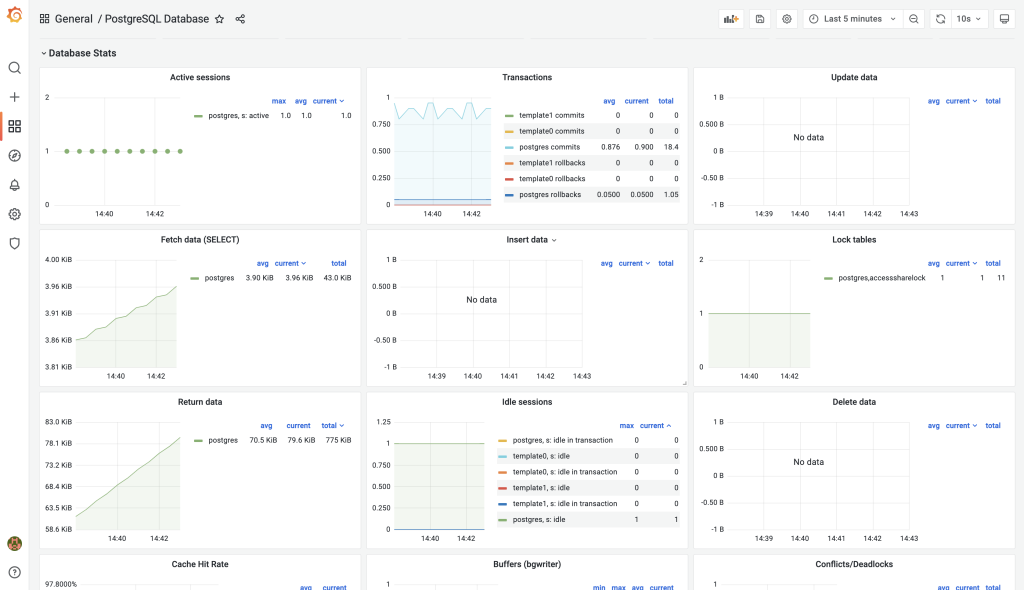
Task: Enable TV kiosk mode with the monitor icon
Action: pyautogui.click(x=1005, y=18)
